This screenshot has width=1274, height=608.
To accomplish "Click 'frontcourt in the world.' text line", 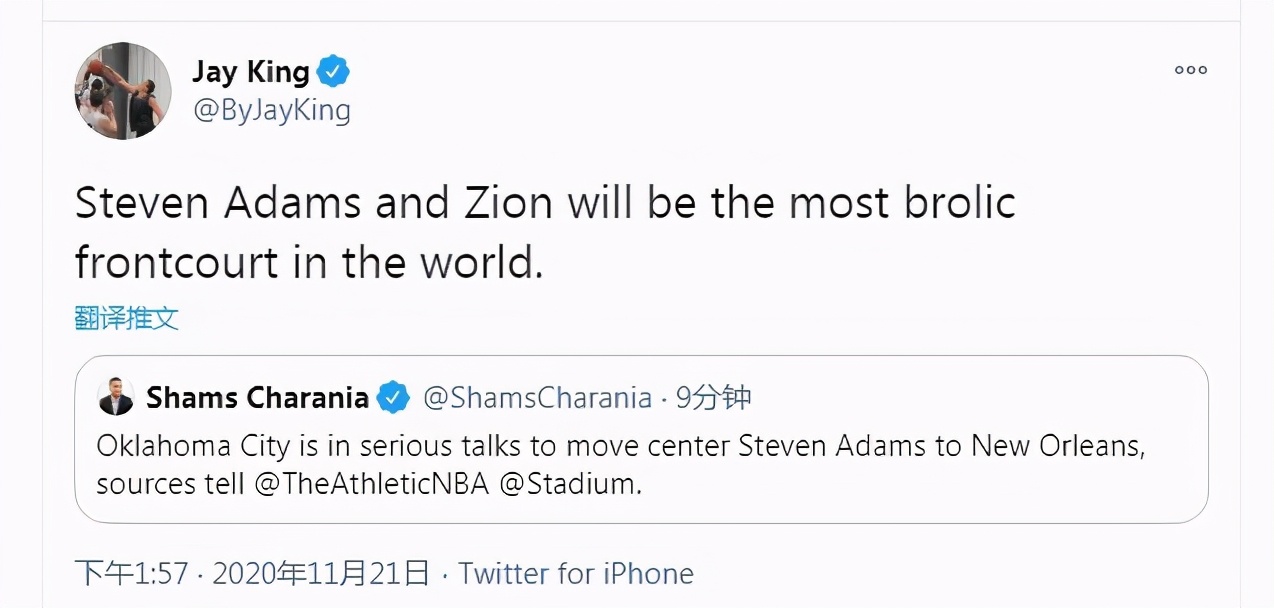I will (308, 262).
